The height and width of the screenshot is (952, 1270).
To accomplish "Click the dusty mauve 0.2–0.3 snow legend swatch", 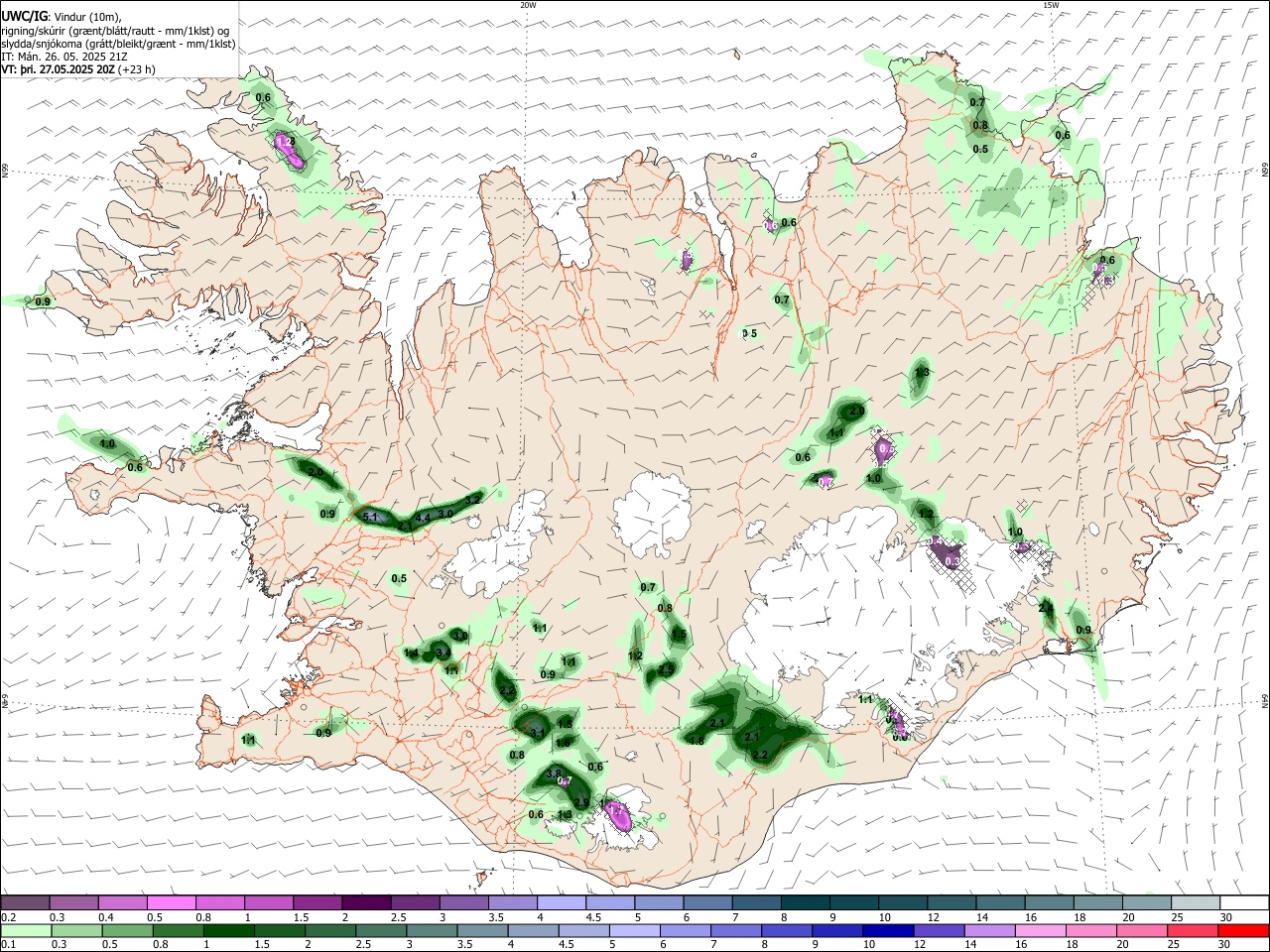I will click(x=27, y=902).
